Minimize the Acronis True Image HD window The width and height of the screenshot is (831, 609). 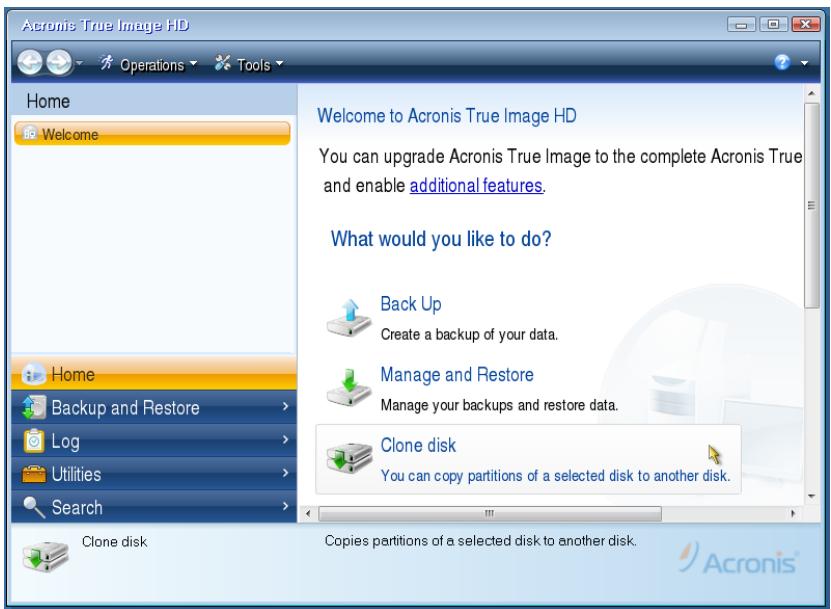[x=741, y=24]
